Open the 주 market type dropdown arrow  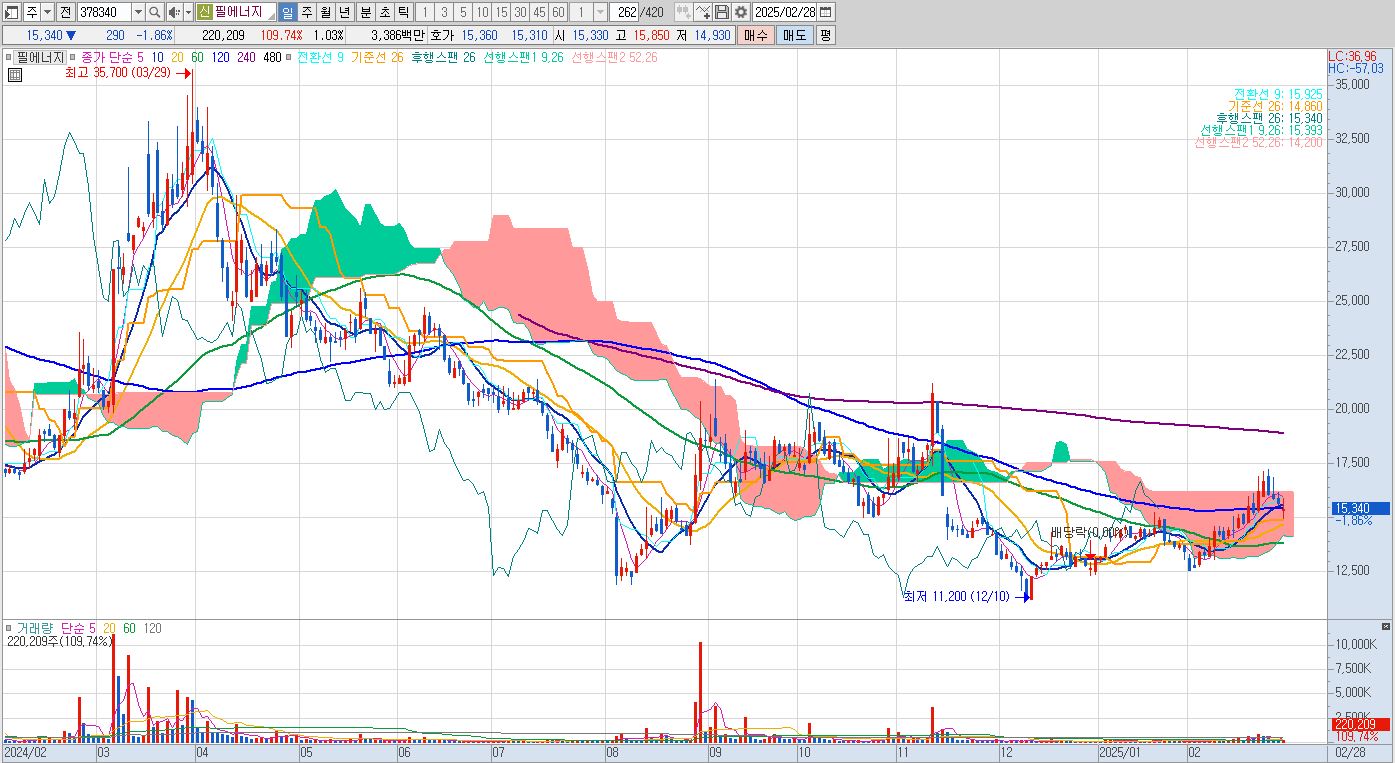pyautogui.click(x=48, y=12)
